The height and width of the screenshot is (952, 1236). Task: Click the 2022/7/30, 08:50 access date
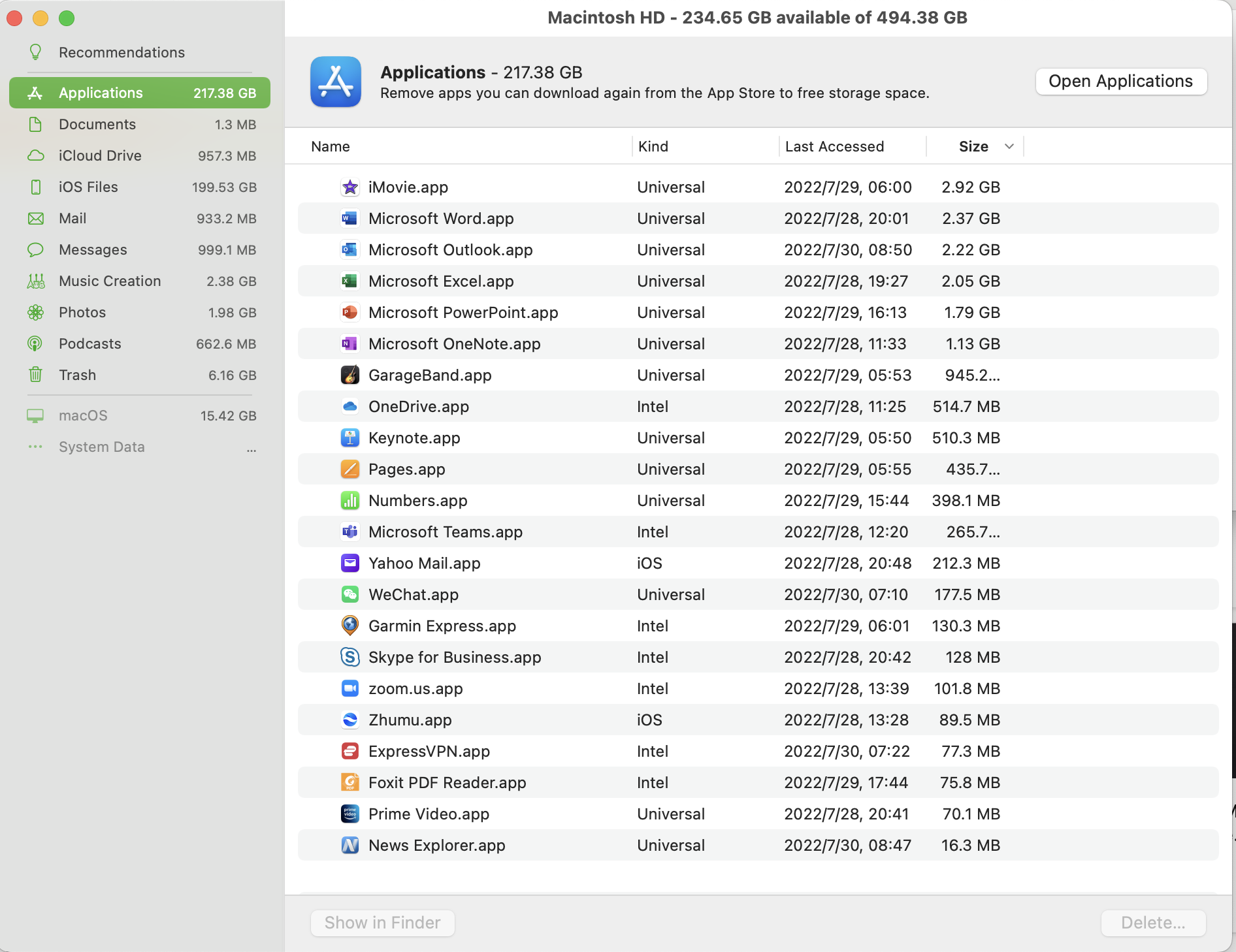point(848,250)
